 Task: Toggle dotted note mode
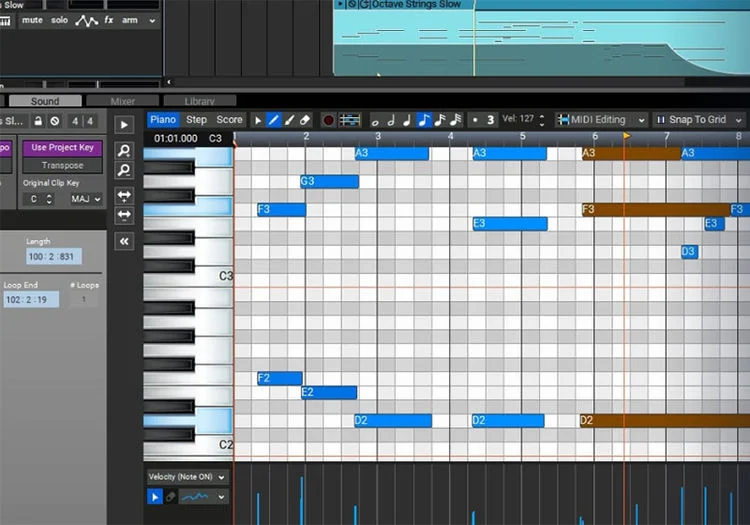point(475,120)
